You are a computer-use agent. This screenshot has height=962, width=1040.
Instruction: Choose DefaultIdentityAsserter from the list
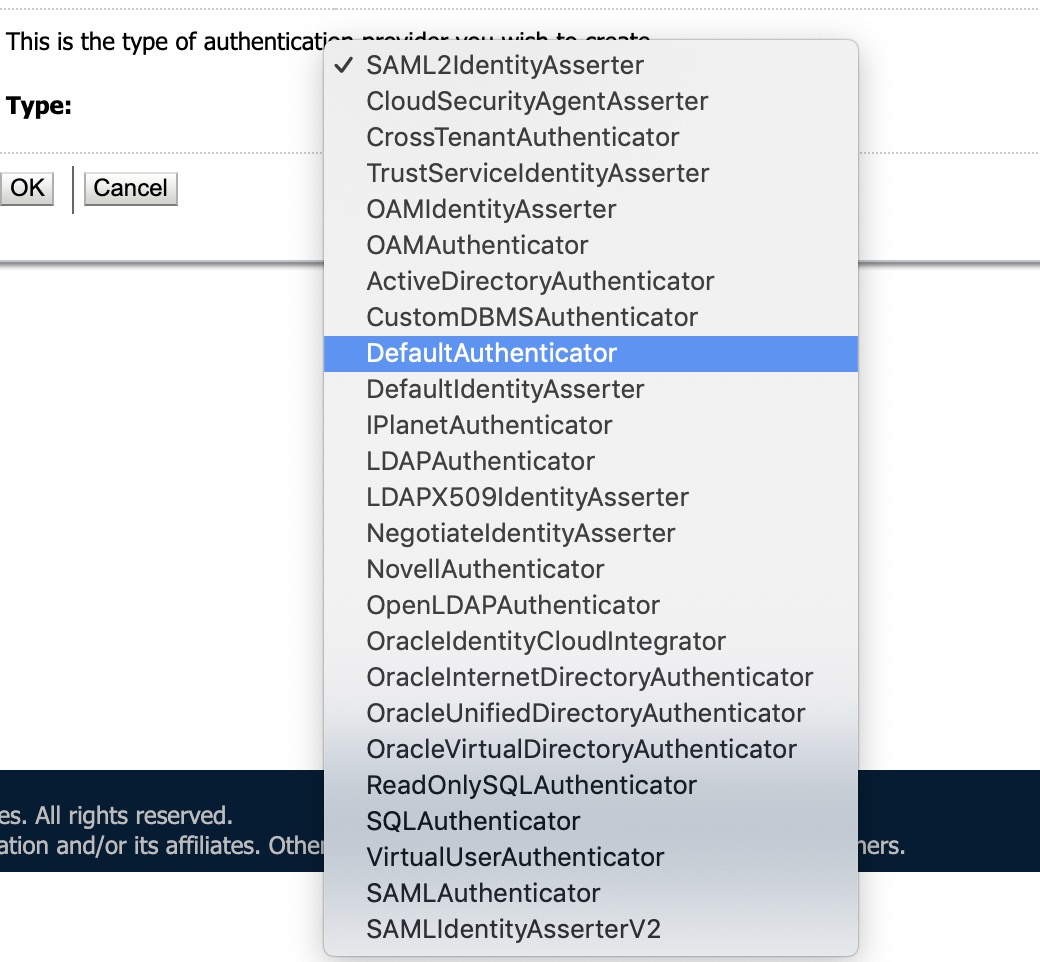pos(590,389)
